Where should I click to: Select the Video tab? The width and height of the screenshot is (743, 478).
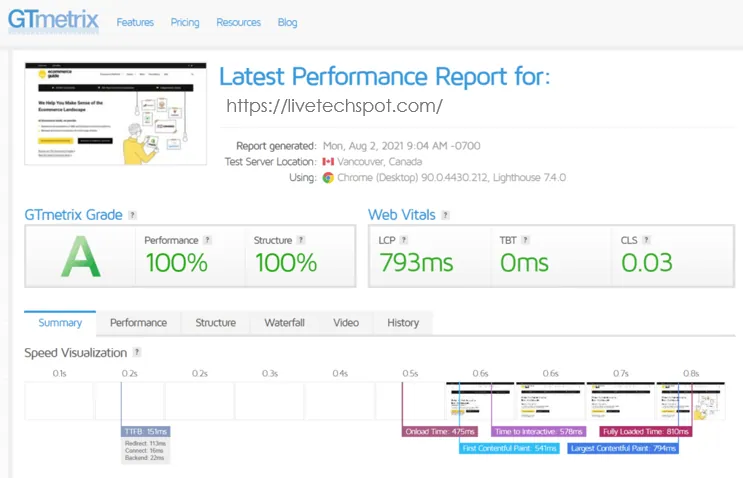(346, 323)
